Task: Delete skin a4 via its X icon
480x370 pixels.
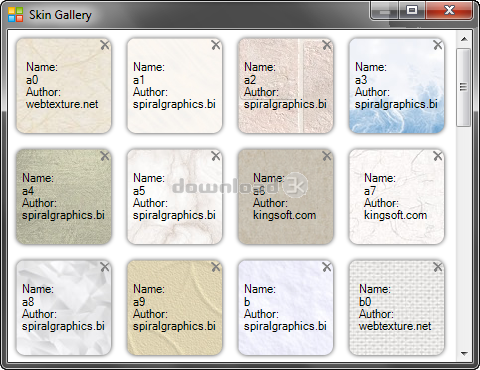Action: (x=105, y=156)
